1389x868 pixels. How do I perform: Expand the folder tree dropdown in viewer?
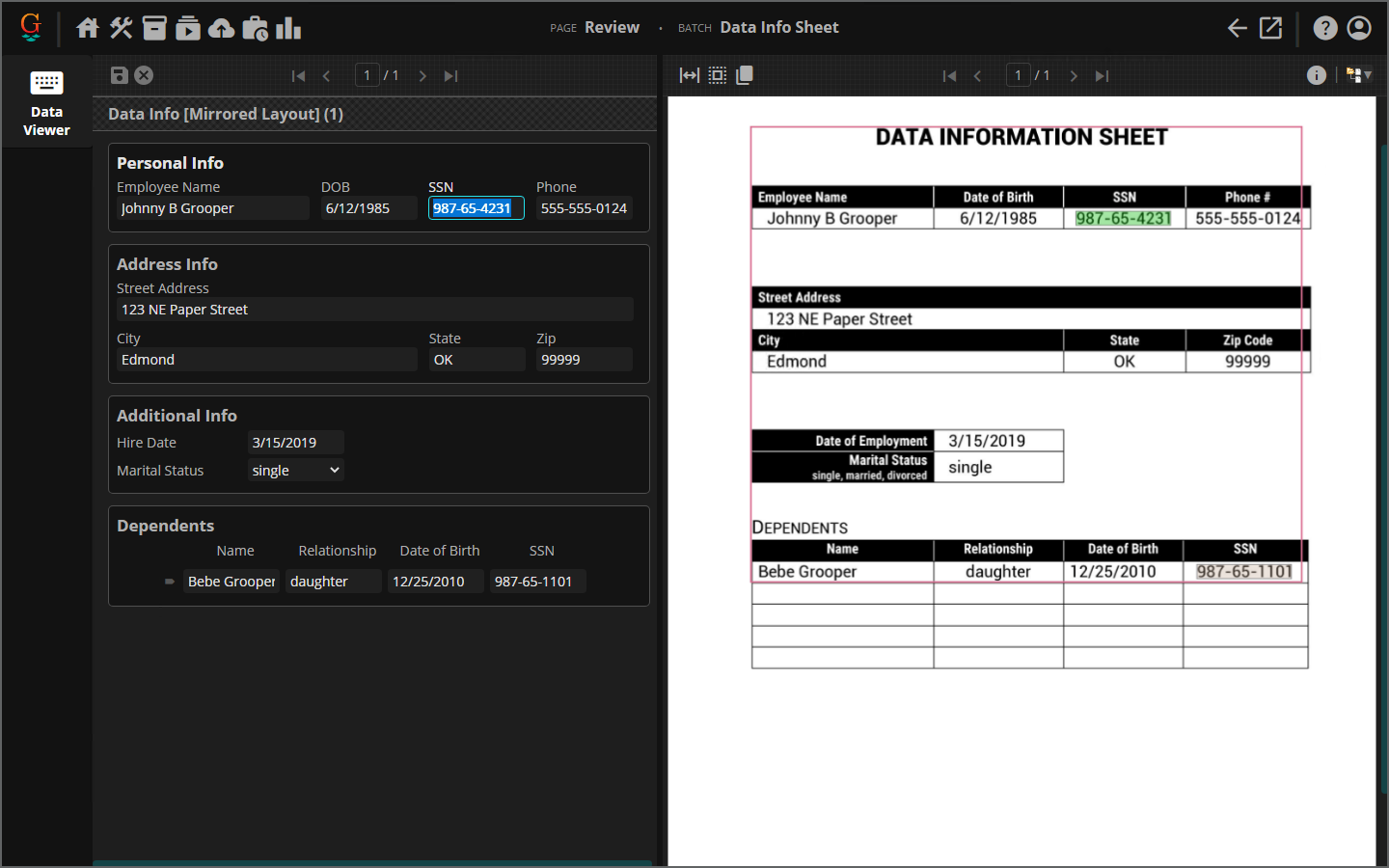(1359, 75)
